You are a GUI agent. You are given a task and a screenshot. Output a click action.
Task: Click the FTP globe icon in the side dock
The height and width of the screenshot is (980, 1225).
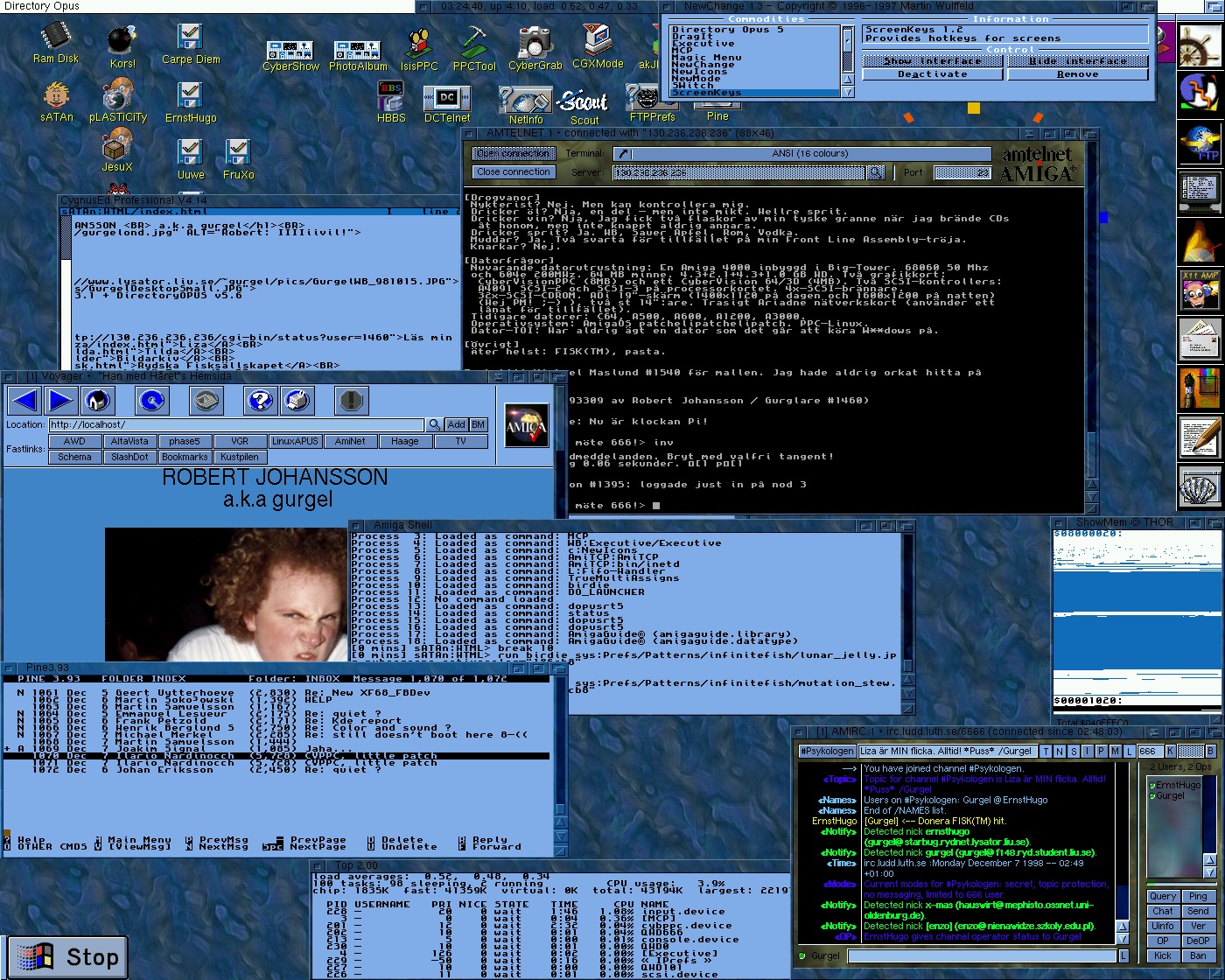(x=1198, y=143)
